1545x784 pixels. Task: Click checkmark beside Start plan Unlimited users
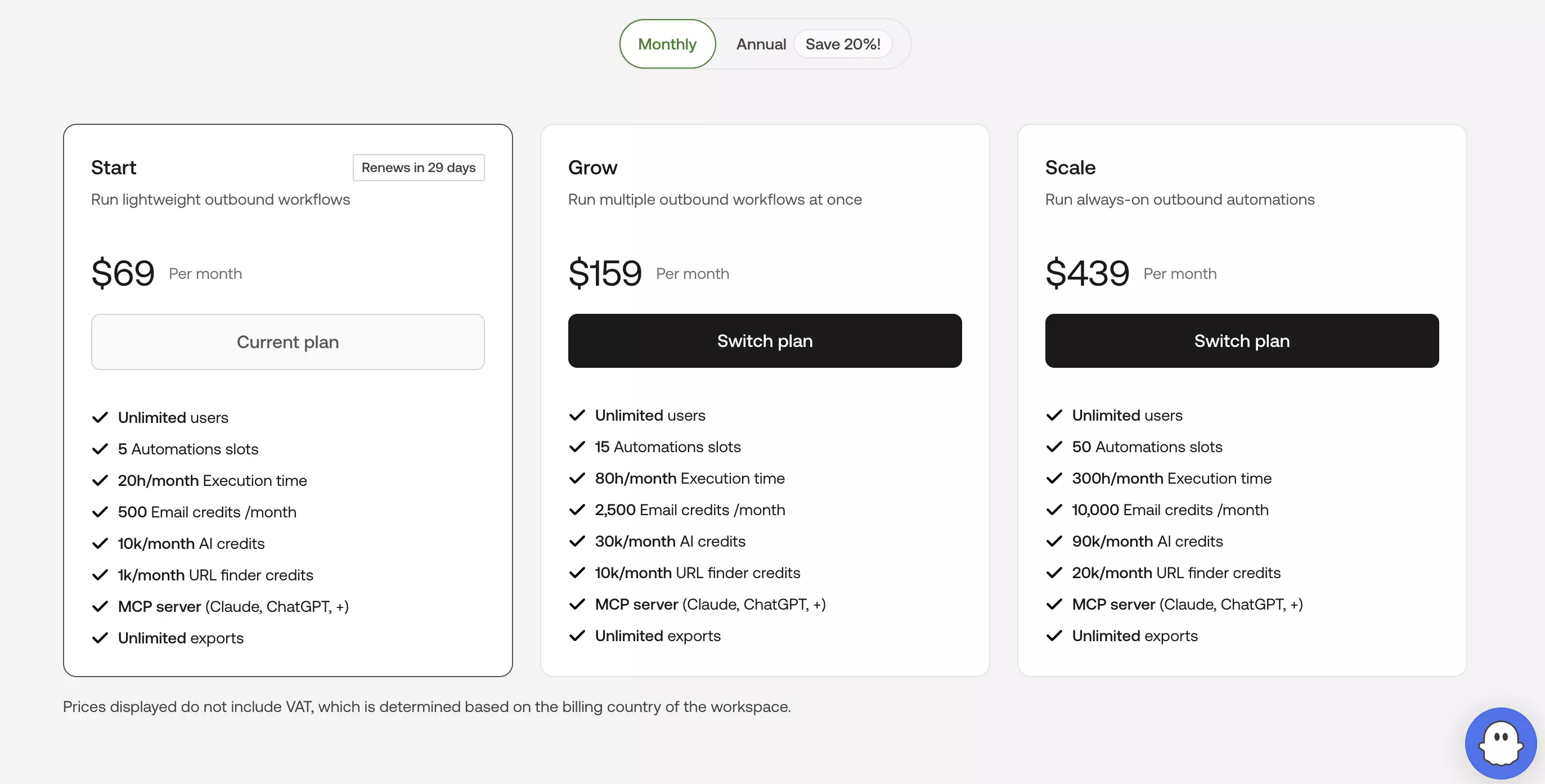coord(100,417)
